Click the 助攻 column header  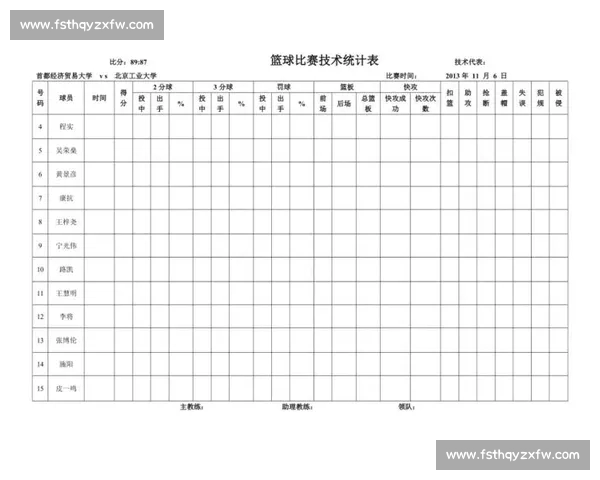(x=468, y=98)
